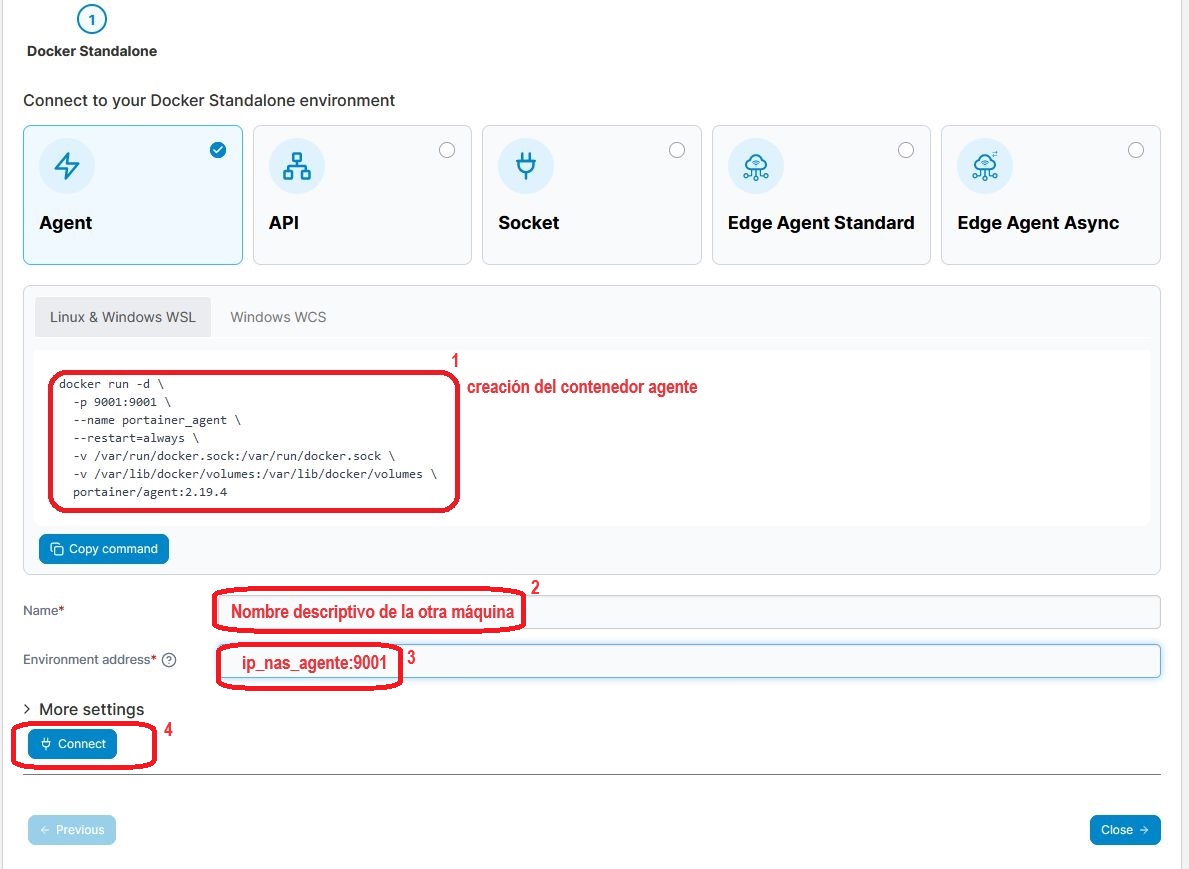Click the Edge Agent Standard cloud icon
1189x869 pixels.
pyautogui.click(x=756, y=166)
